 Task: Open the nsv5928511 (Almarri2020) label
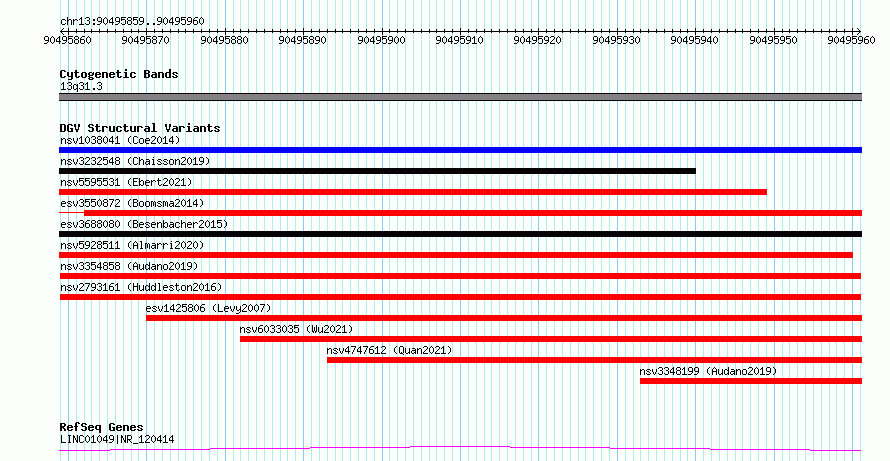(132, 245)
